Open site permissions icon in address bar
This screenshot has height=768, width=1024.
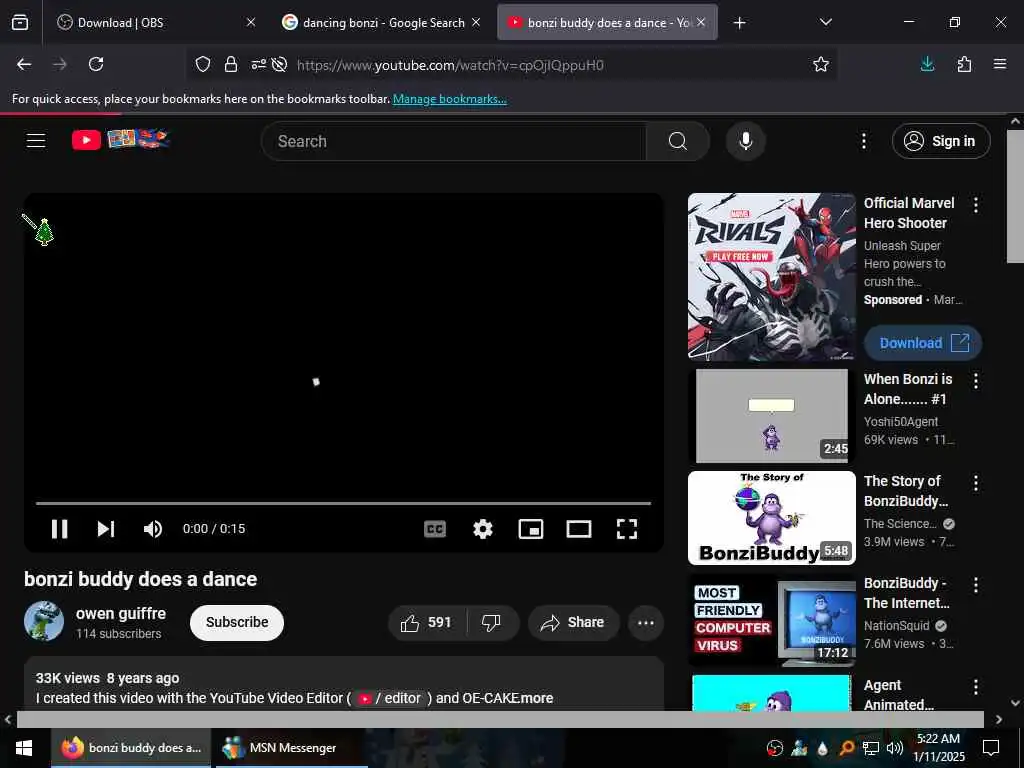259,64
